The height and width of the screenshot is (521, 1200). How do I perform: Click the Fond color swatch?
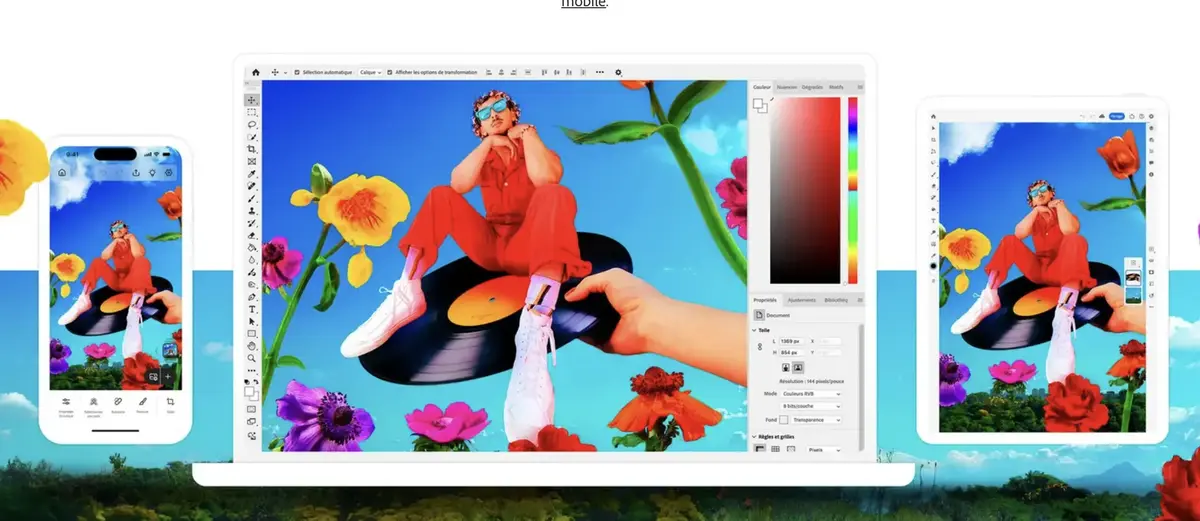[783, 419]
